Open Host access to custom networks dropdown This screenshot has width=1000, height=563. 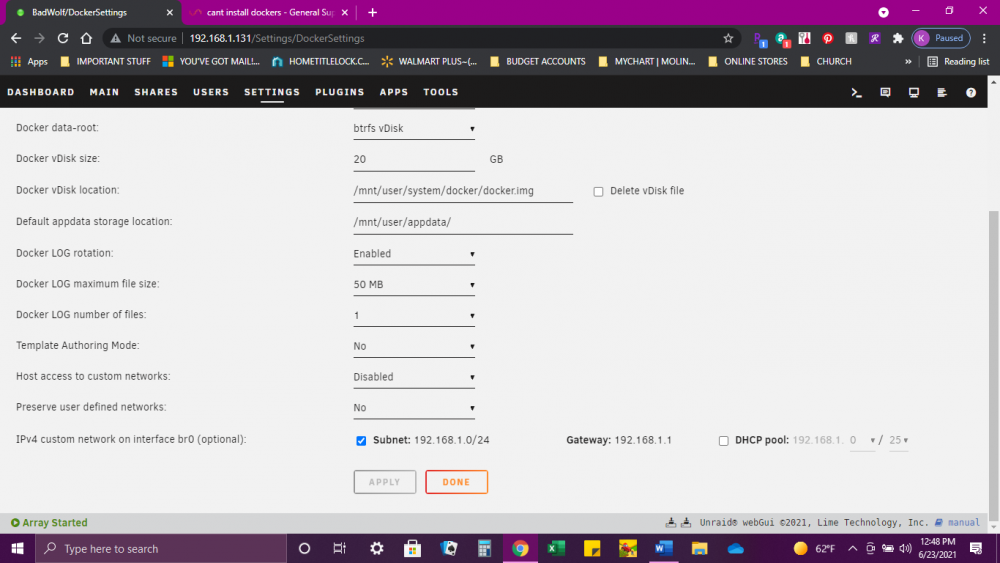414,377
